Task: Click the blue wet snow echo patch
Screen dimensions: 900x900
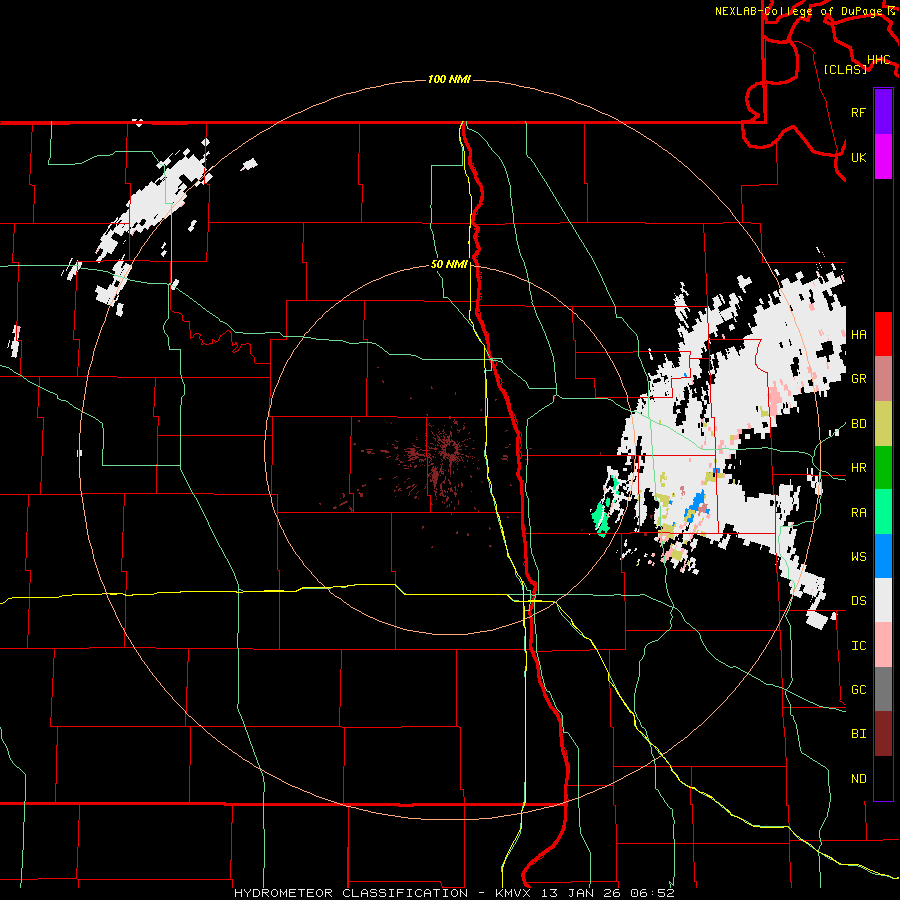Action: point(696,505)
